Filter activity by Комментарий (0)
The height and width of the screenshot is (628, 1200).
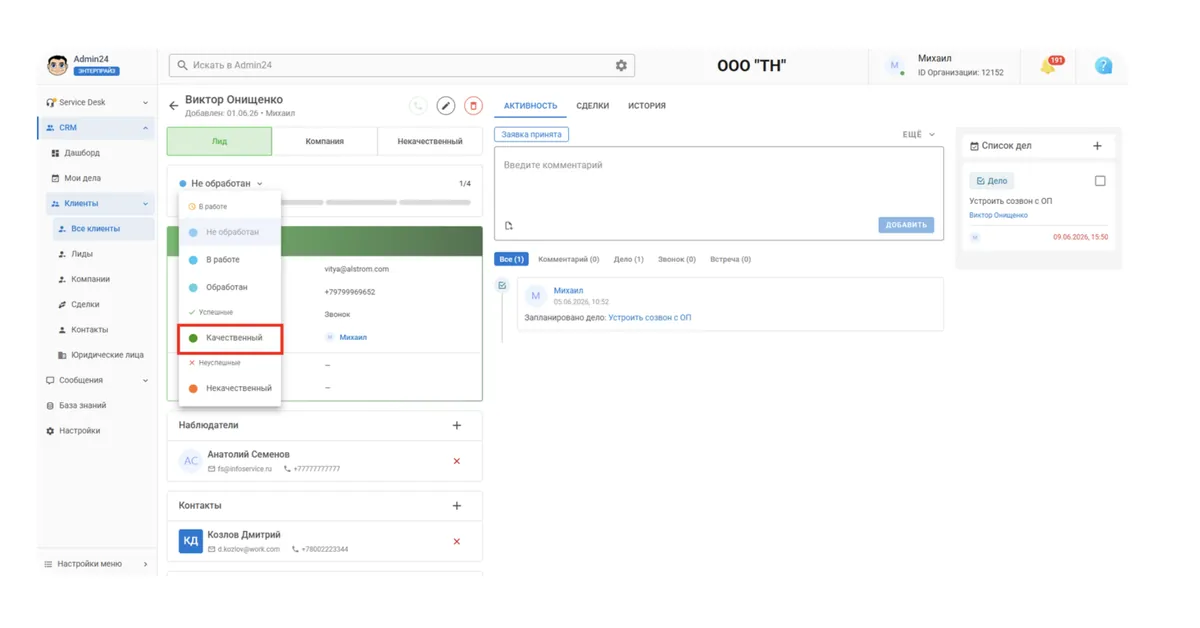[569, 260]
